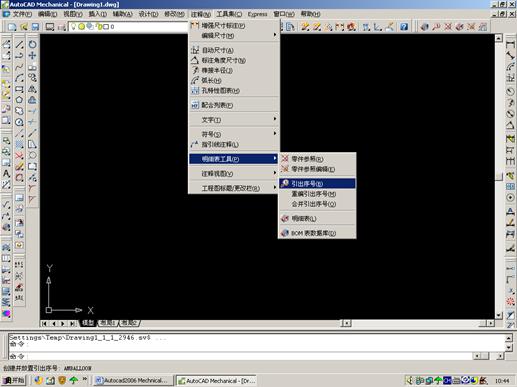Expand the 注释视图(V) submenu
517x387 pixels.
pos(234,174)
